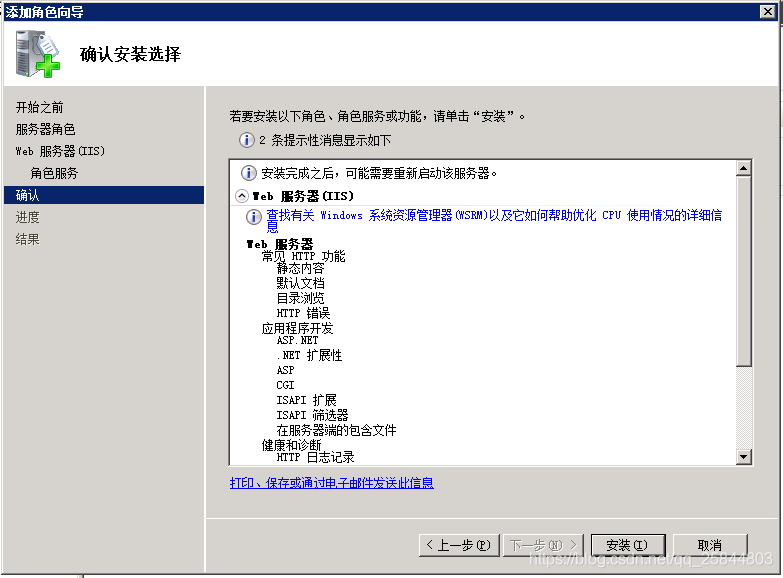Click the scrollbar up arrow in list
783x578 pixels.
[x=744, y=169]
